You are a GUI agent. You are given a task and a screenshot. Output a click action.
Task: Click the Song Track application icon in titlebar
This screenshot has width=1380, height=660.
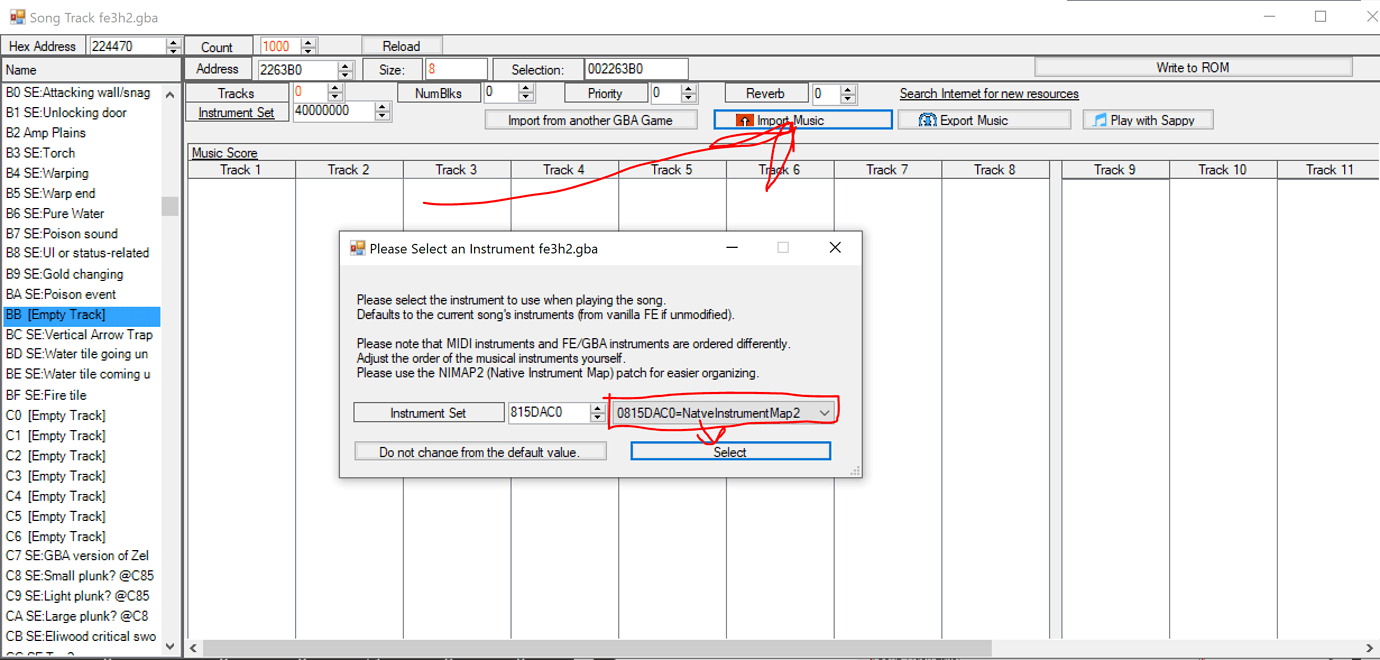pos(15,16)
